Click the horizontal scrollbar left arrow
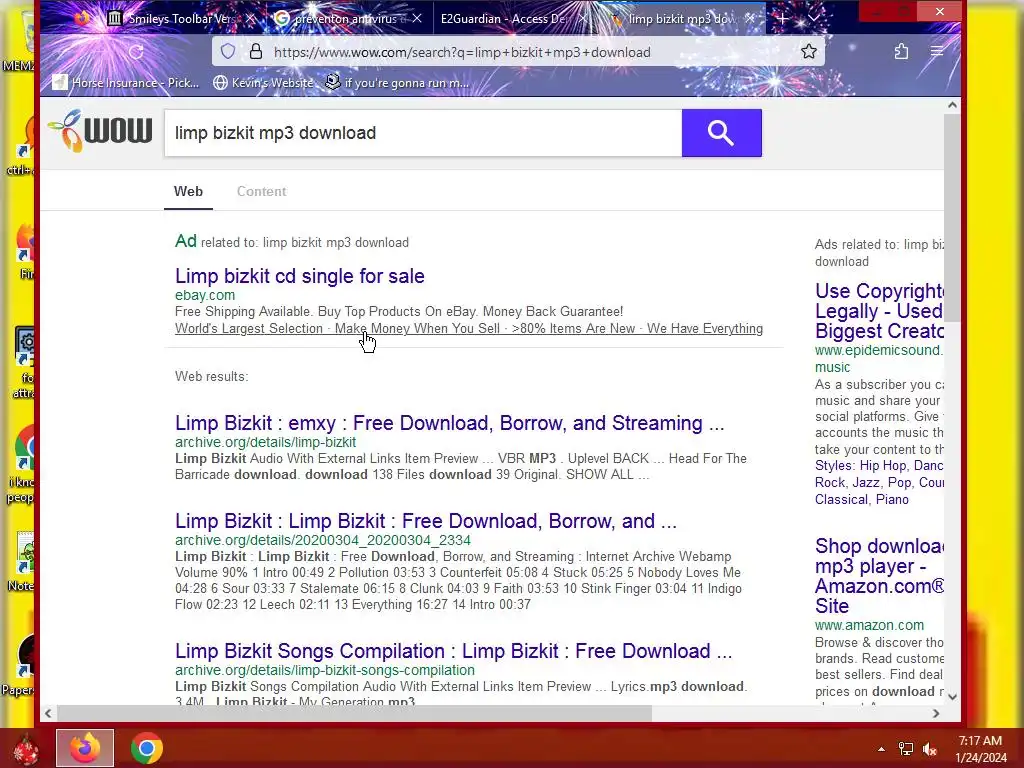Screen dimensions: 1024x768 48,714
